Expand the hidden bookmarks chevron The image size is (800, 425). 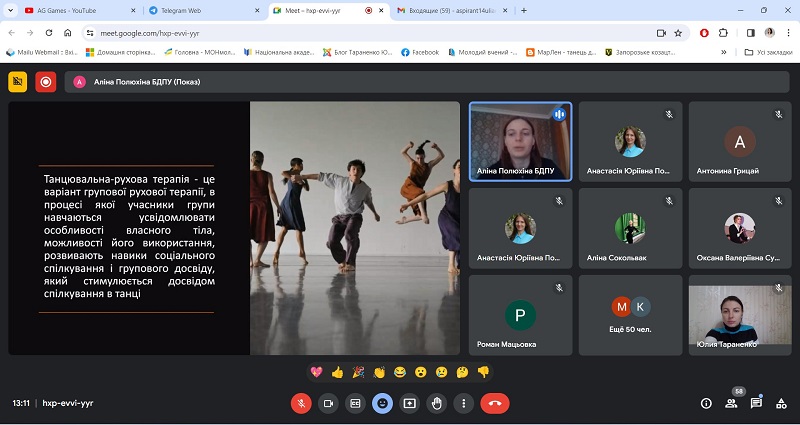point(723,52)
